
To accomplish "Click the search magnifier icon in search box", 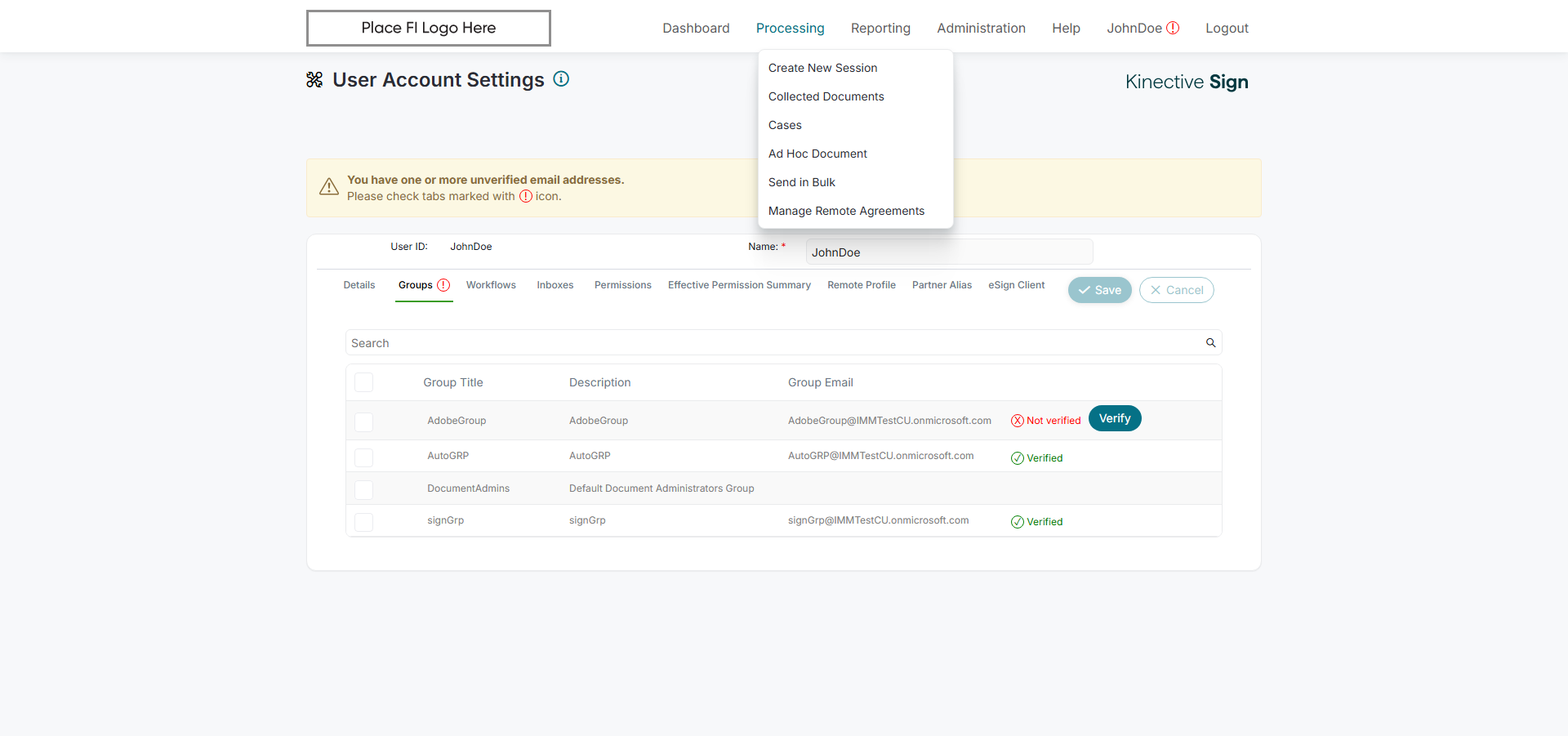I will (x=1211, y=343).
